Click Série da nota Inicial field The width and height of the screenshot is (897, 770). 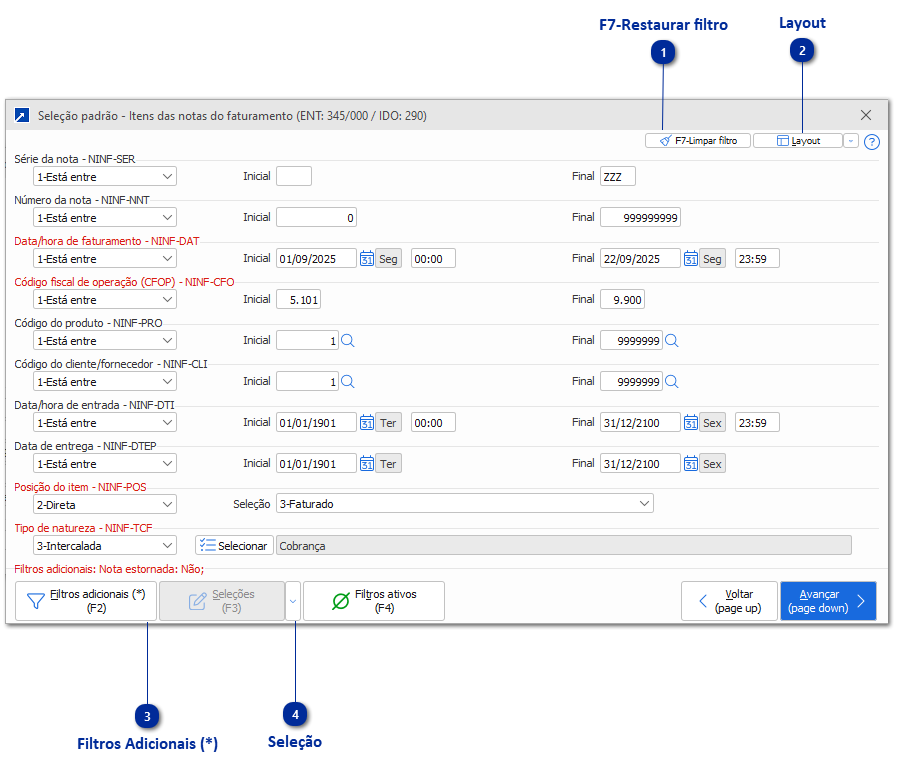293,176
